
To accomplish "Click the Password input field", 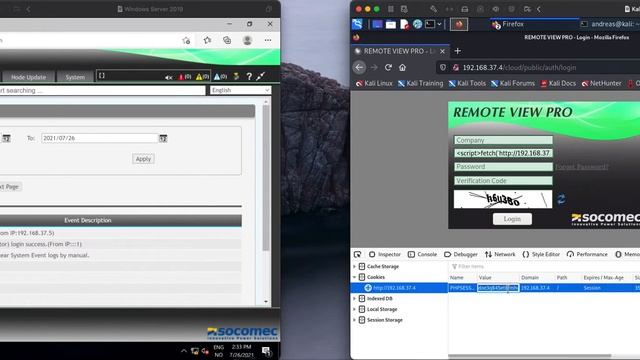I will 503,167.
